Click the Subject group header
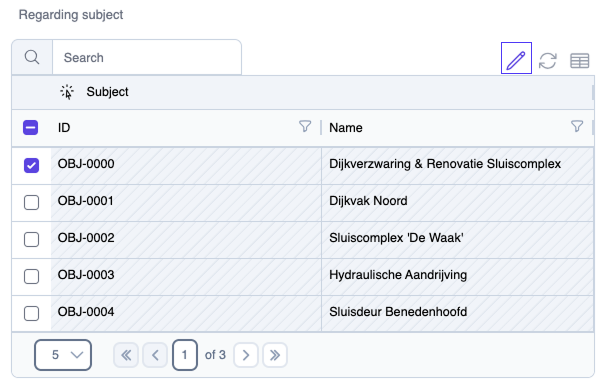Image resolution: width=608 pixels, height=383 pixels. [x=107, y=92]
